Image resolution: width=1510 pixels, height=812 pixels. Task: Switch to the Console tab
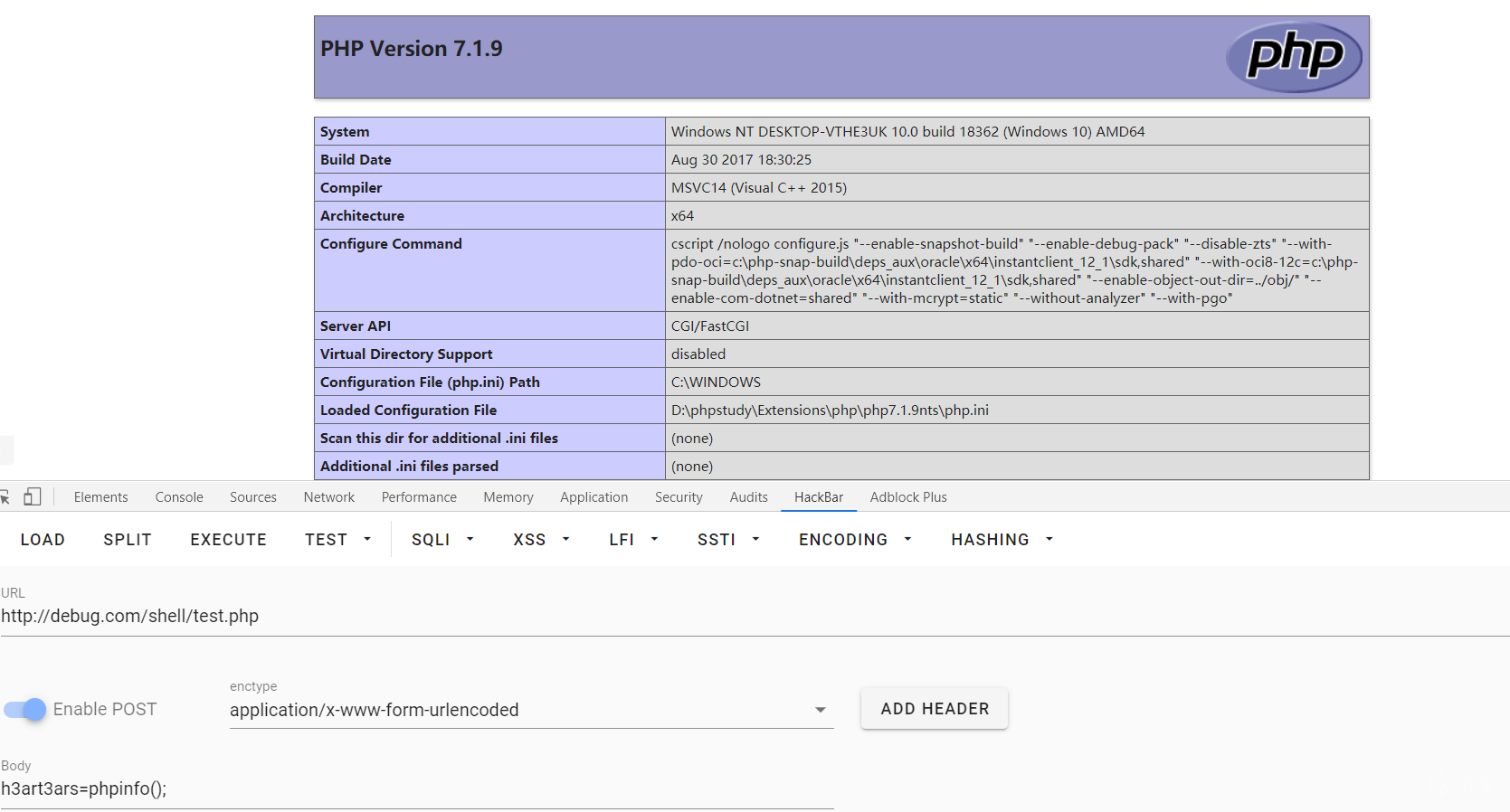179,497
